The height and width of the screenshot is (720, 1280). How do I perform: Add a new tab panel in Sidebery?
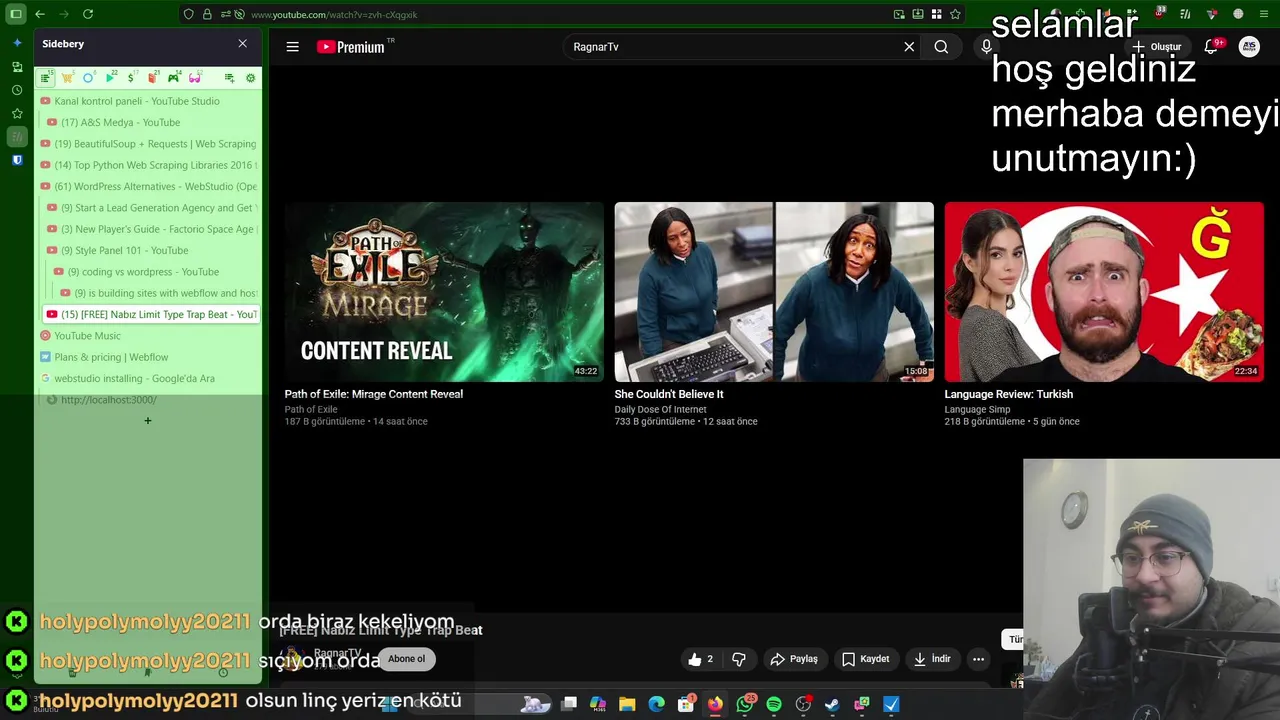pyautogui.click(x=229, y=77)
